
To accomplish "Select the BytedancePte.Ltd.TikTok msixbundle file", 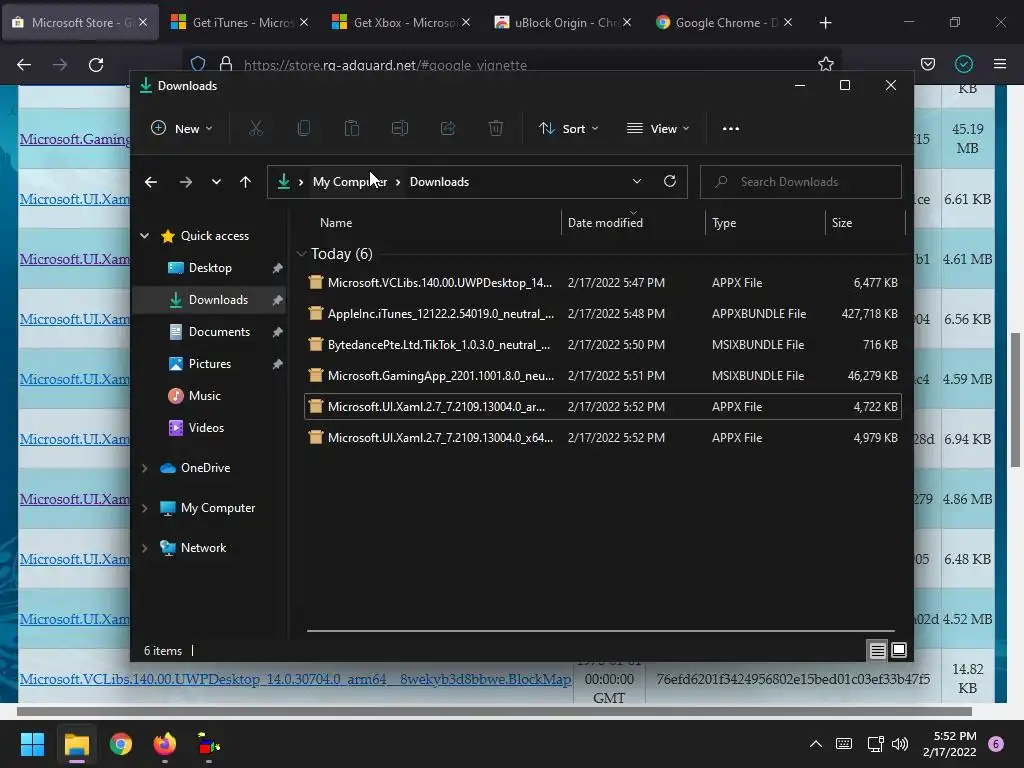I will point(602,344).
